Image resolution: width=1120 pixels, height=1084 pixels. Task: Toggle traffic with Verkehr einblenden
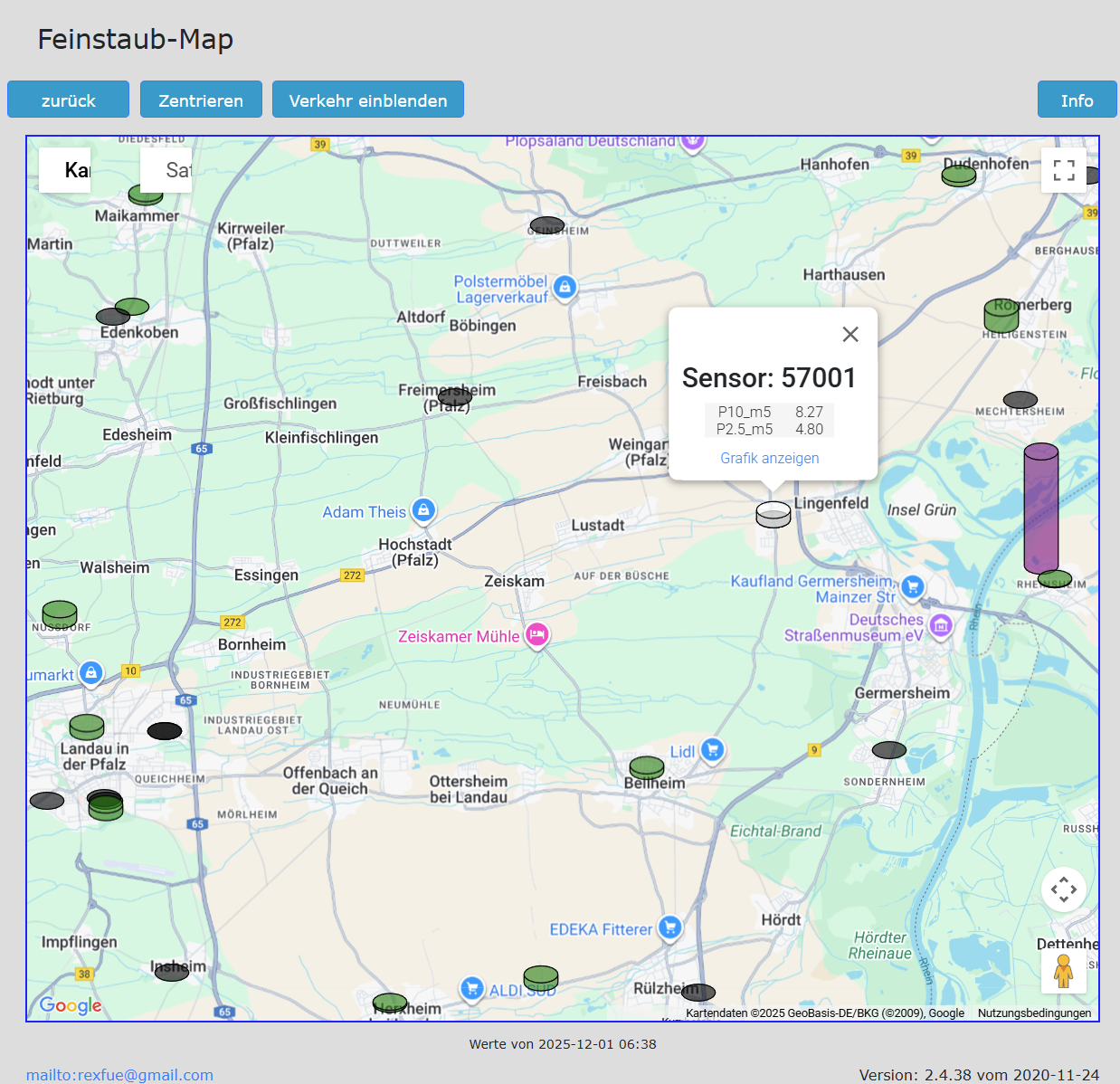(x=368, y=100)
